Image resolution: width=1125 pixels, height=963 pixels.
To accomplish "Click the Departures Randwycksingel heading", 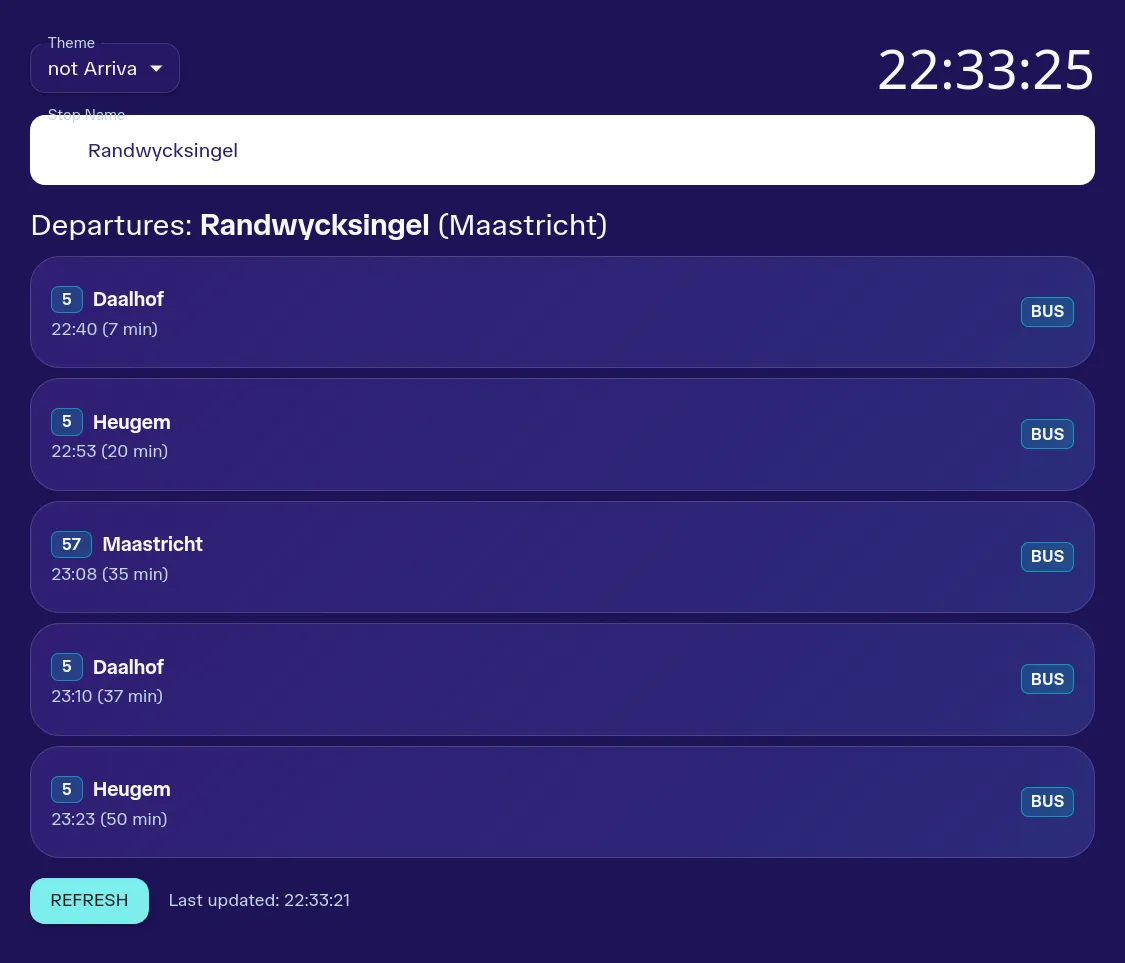I will [x=319, y=225].
